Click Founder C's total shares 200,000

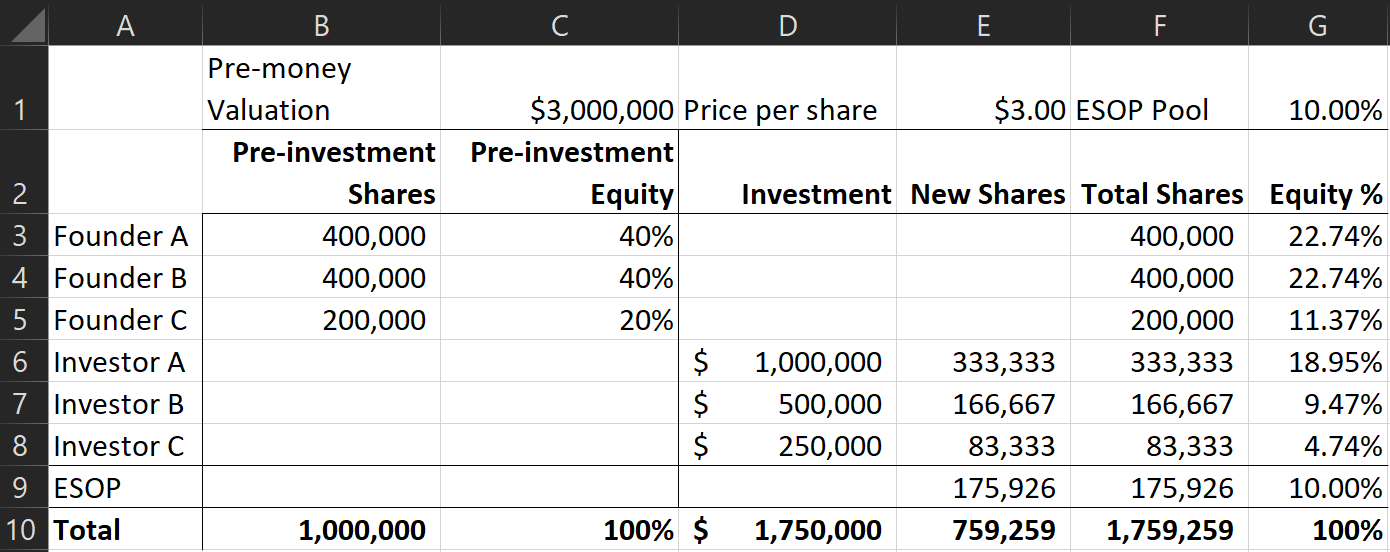pyautogui.click(x=1160, y=319)
